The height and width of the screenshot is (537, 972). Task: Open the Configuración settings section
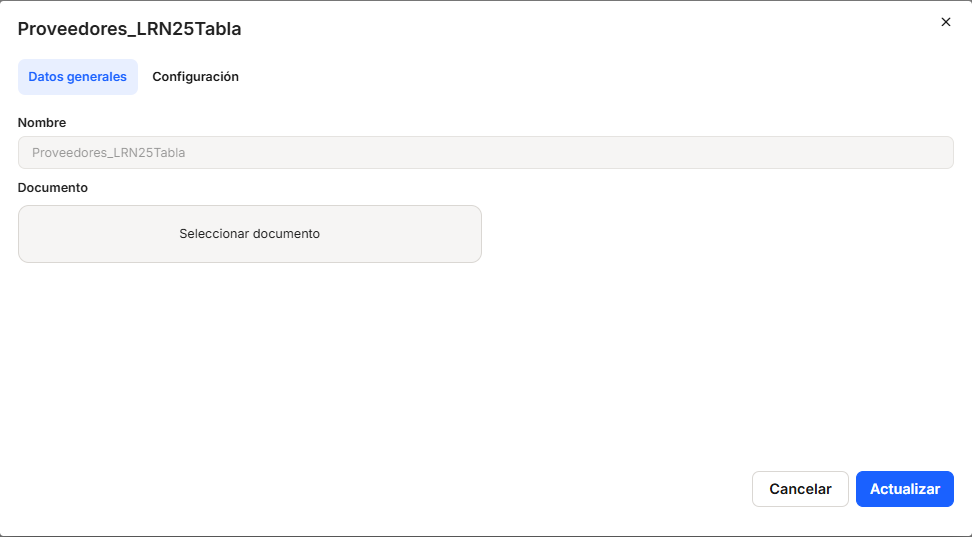195,77
